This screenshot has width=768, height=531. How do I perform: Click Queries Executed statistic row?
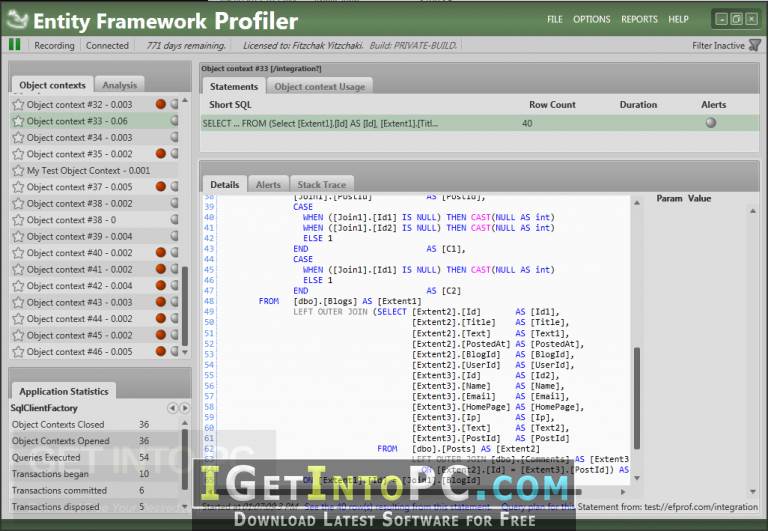(x=95, y=458)
